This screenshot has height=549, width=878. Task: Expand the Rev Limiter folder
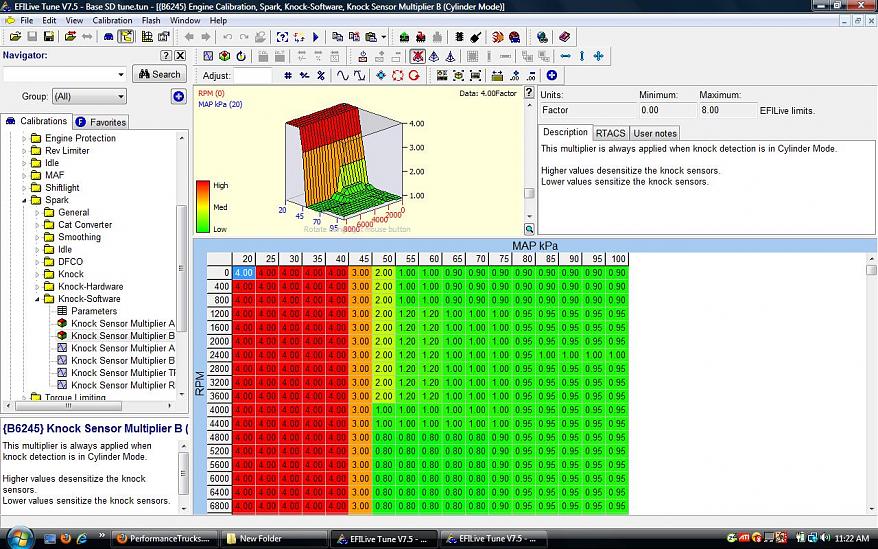pos(24,151)
